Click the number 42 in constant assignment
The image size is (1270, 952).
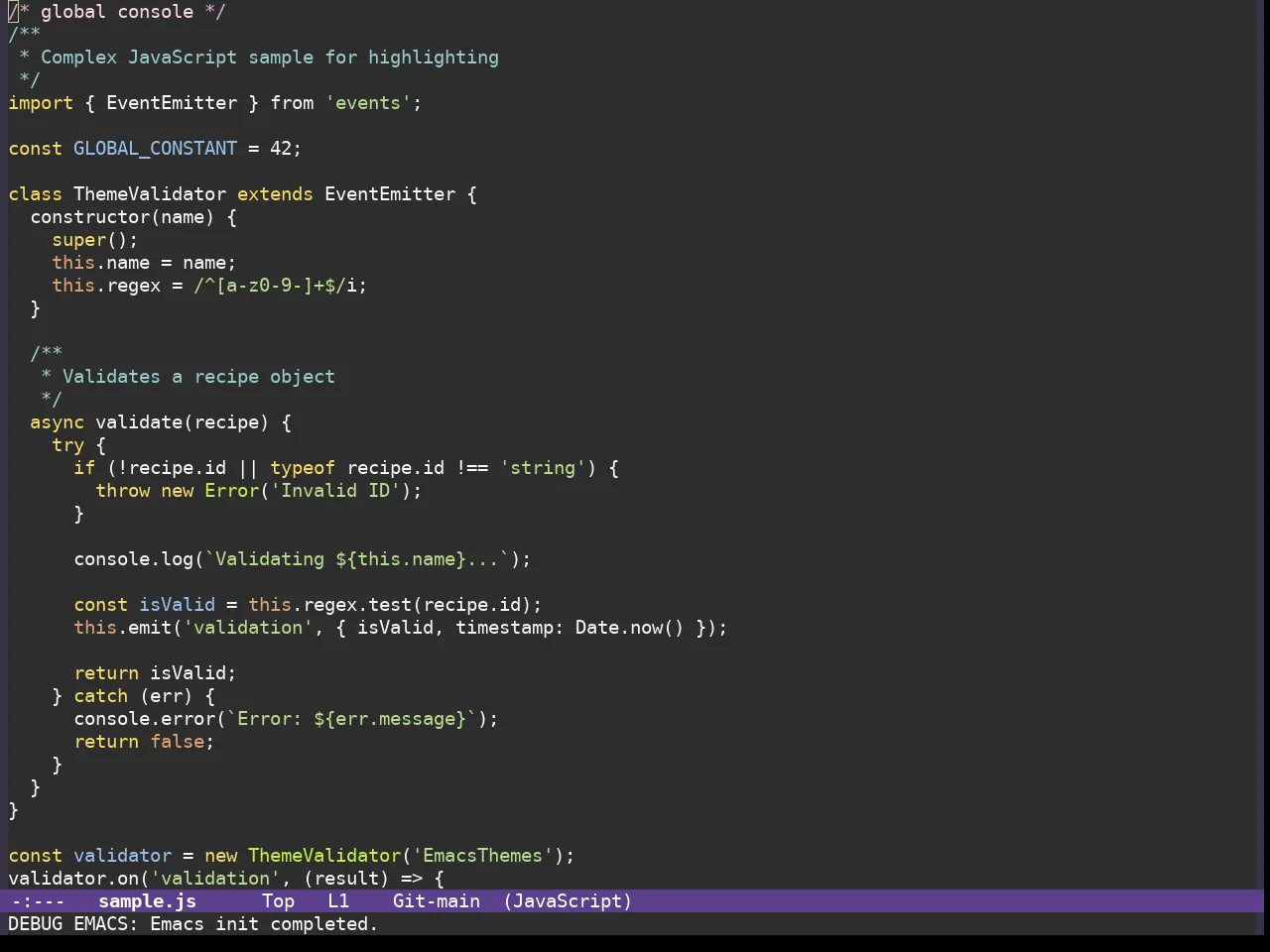point(281,149)
